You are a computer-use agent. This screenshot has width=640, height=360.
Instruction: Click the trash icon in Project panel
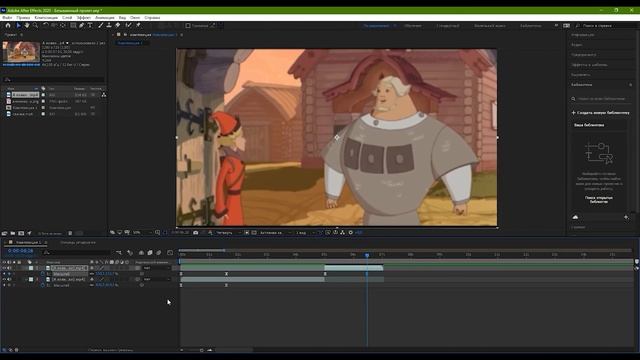pos(70,233)
